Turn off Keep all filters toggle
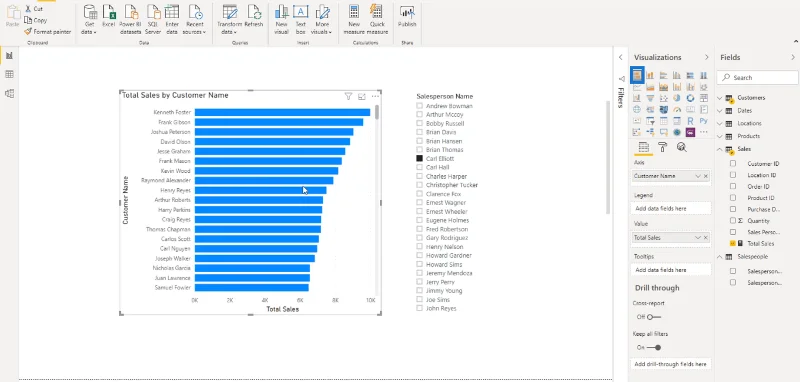This screenshot has width=800, height=382. tap(654, 348)
